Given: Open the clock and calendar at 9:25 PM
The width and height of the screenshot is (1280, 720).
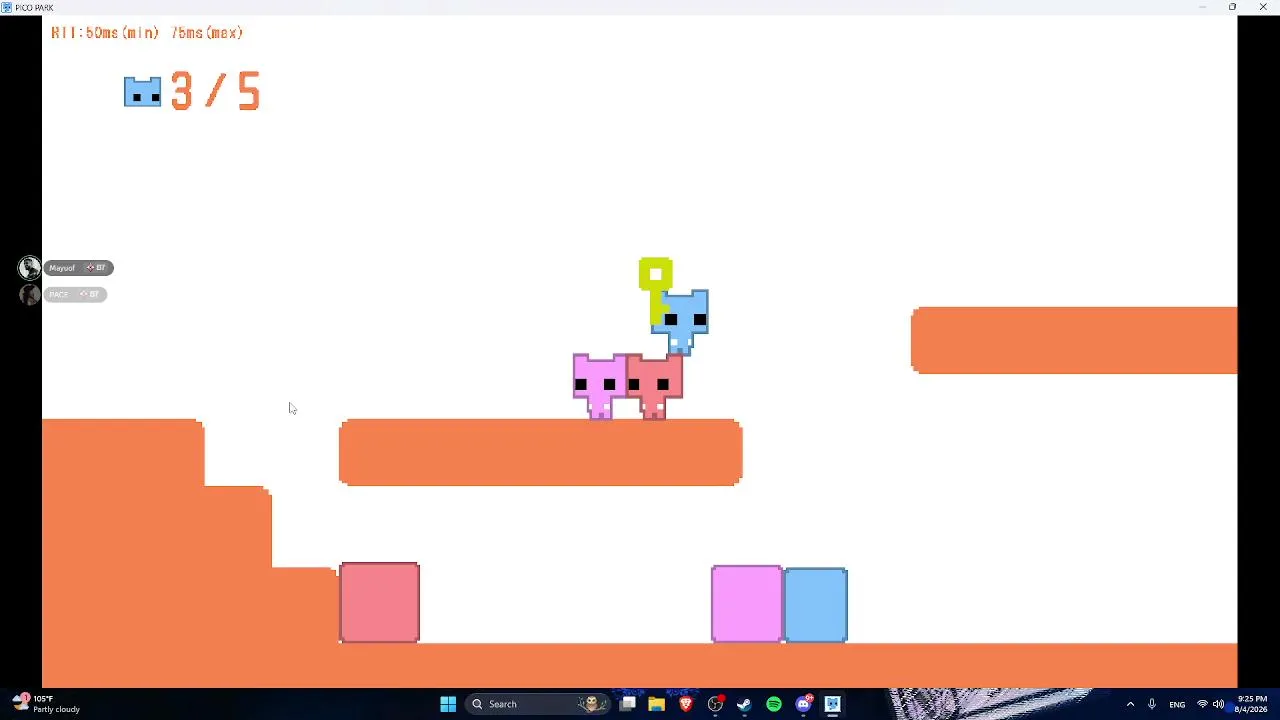Looking at the screenshot, I should point(1251,704).
